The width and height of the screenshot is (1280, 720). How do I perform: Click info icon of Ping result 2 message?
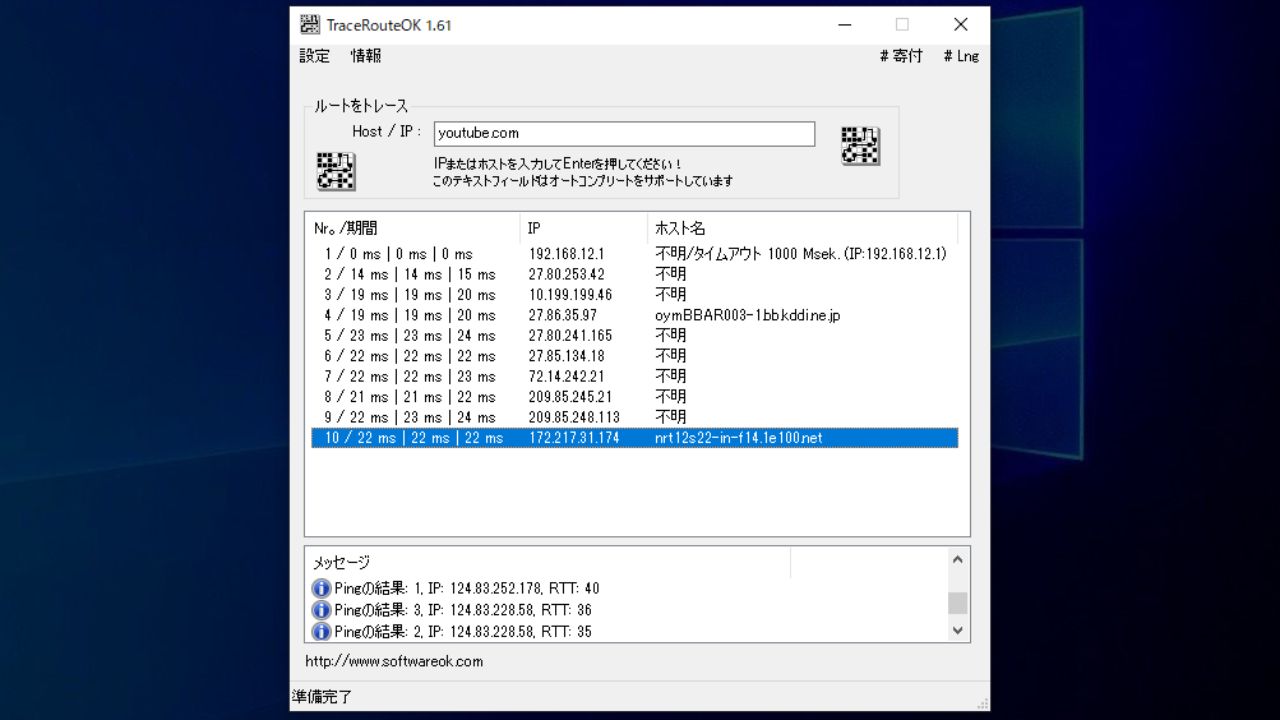coord(321,631)
